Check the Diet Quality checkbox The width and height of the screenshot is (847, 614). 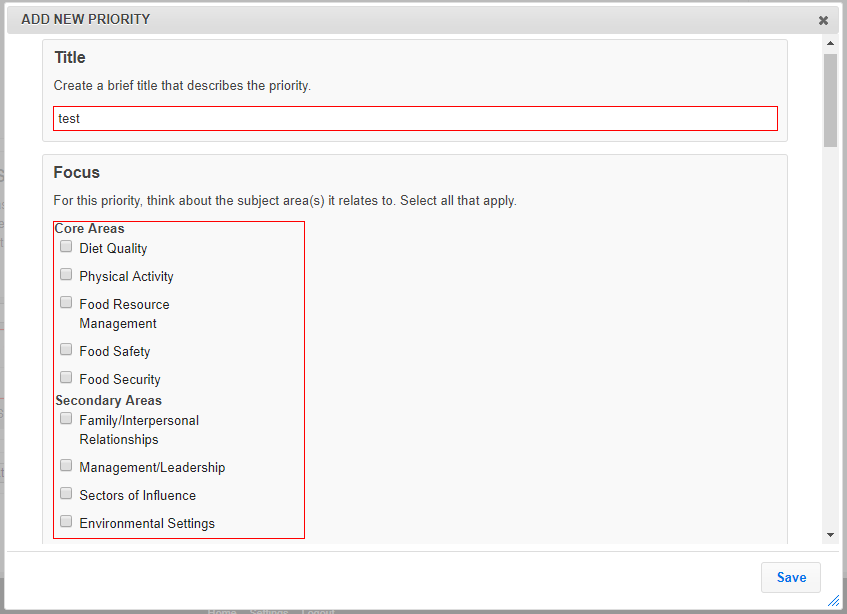click(x=66, y=247)
